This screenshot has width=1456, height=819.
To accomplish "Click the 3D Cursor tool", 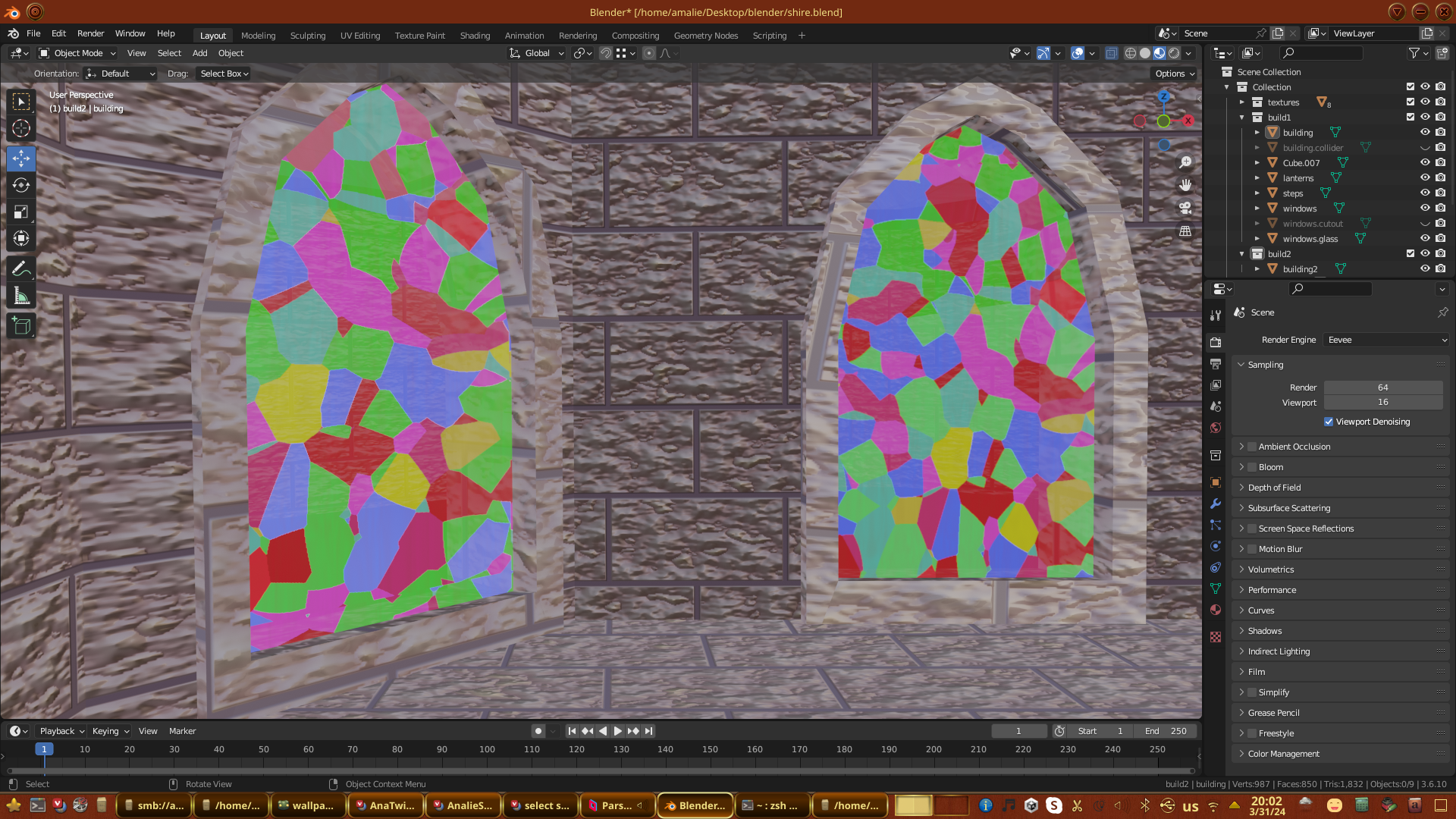I will (21, 128).
